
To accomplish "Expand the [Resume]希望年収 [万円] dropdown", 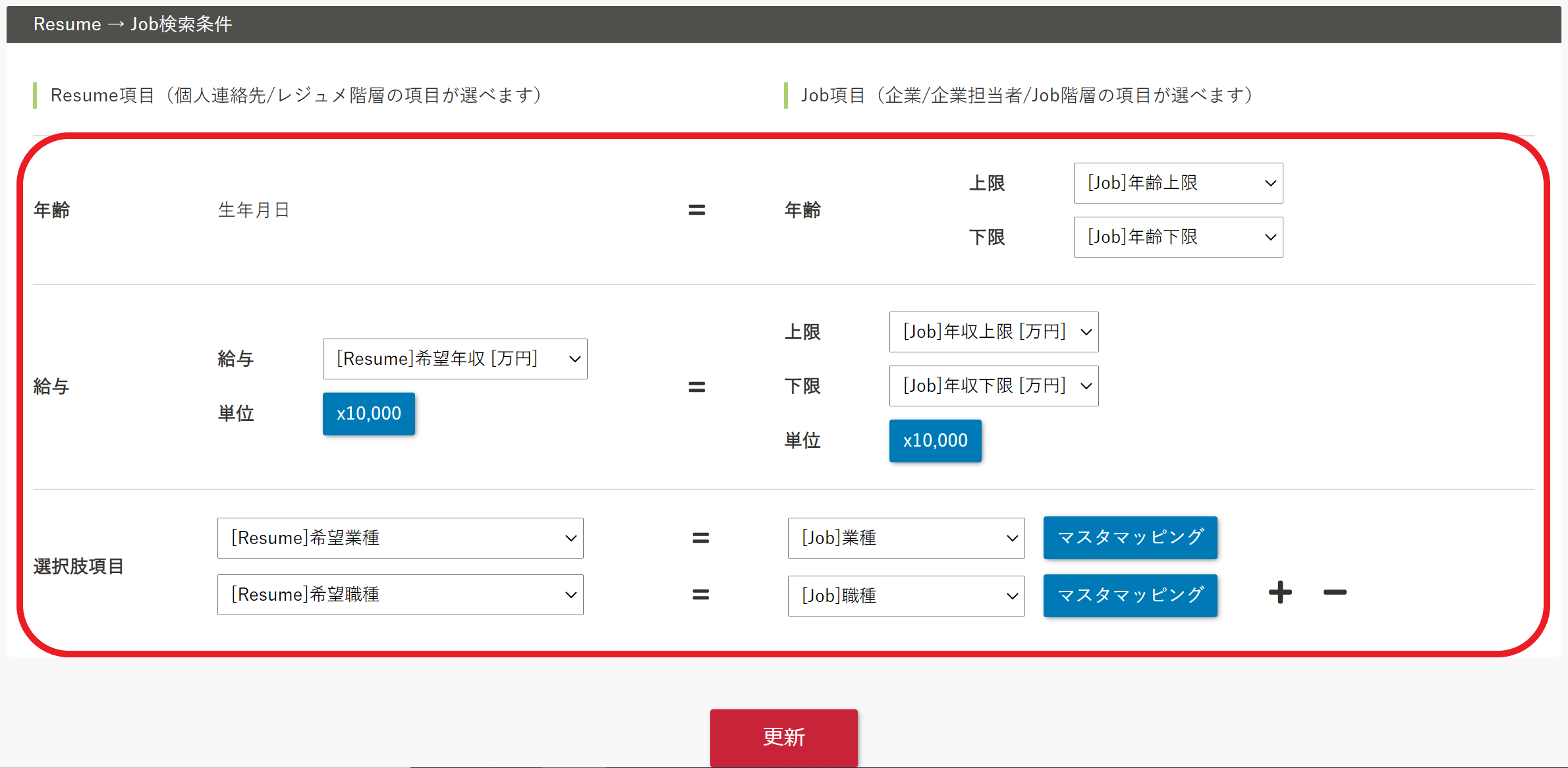I will pos(455,359).
